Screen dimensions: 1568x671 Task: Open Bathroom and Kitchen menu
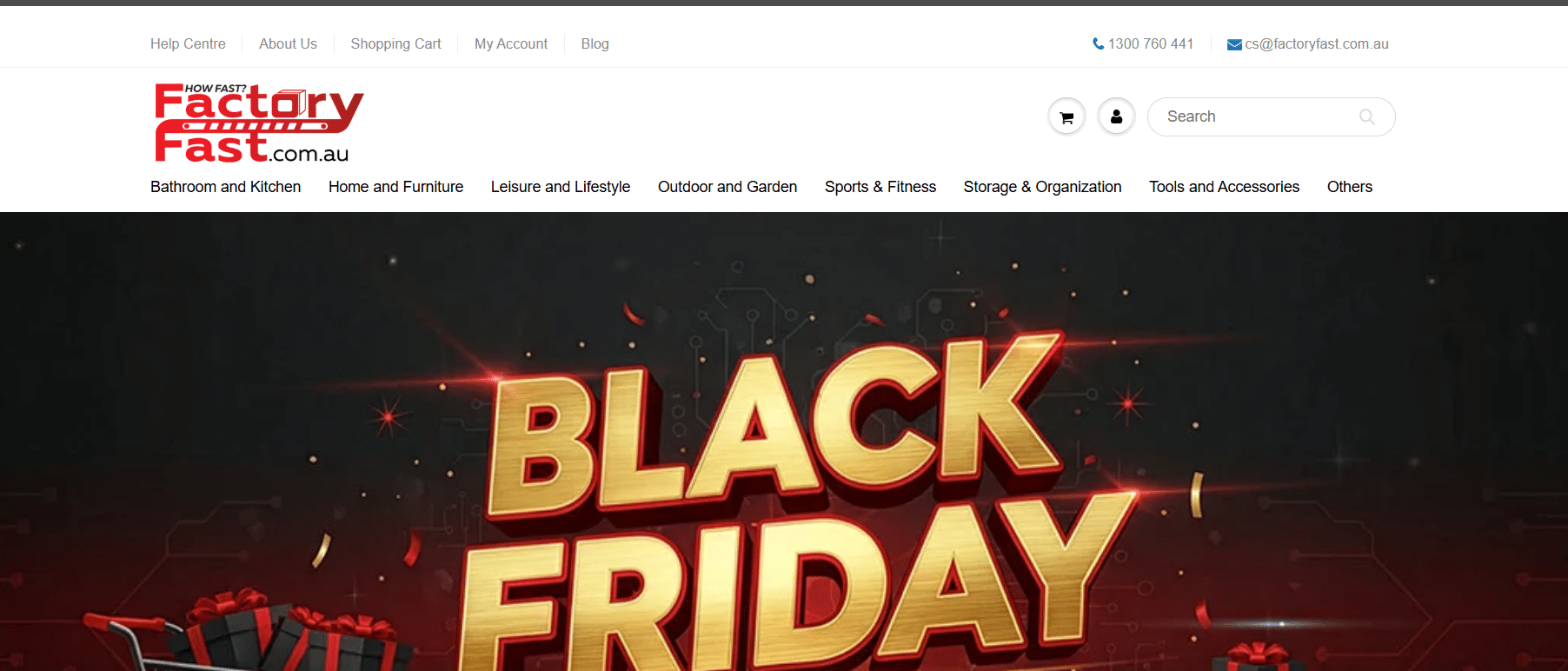(x=226, y=187)
